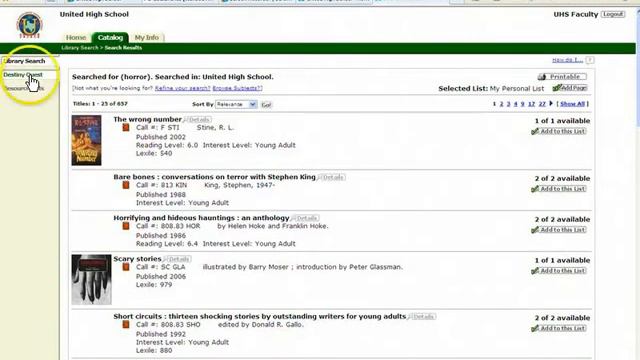640x360 pixels.
Task: Go to results page 3
Action: [x=509, y=104]
